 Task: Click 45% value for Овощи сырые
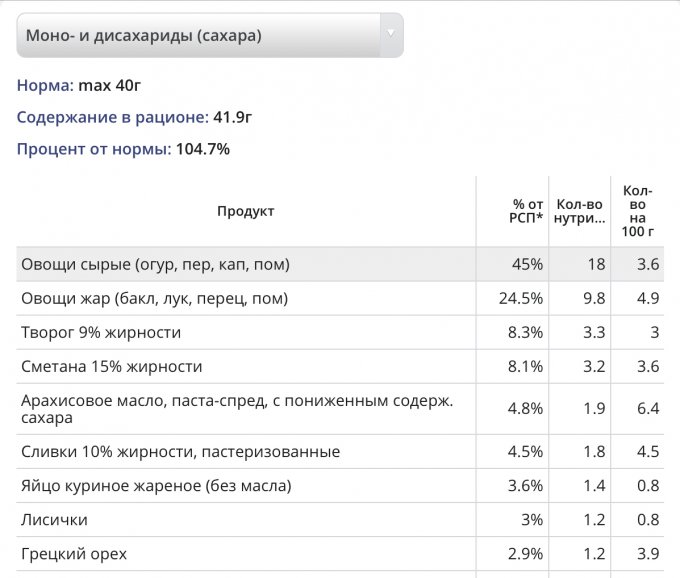[528, 265]
